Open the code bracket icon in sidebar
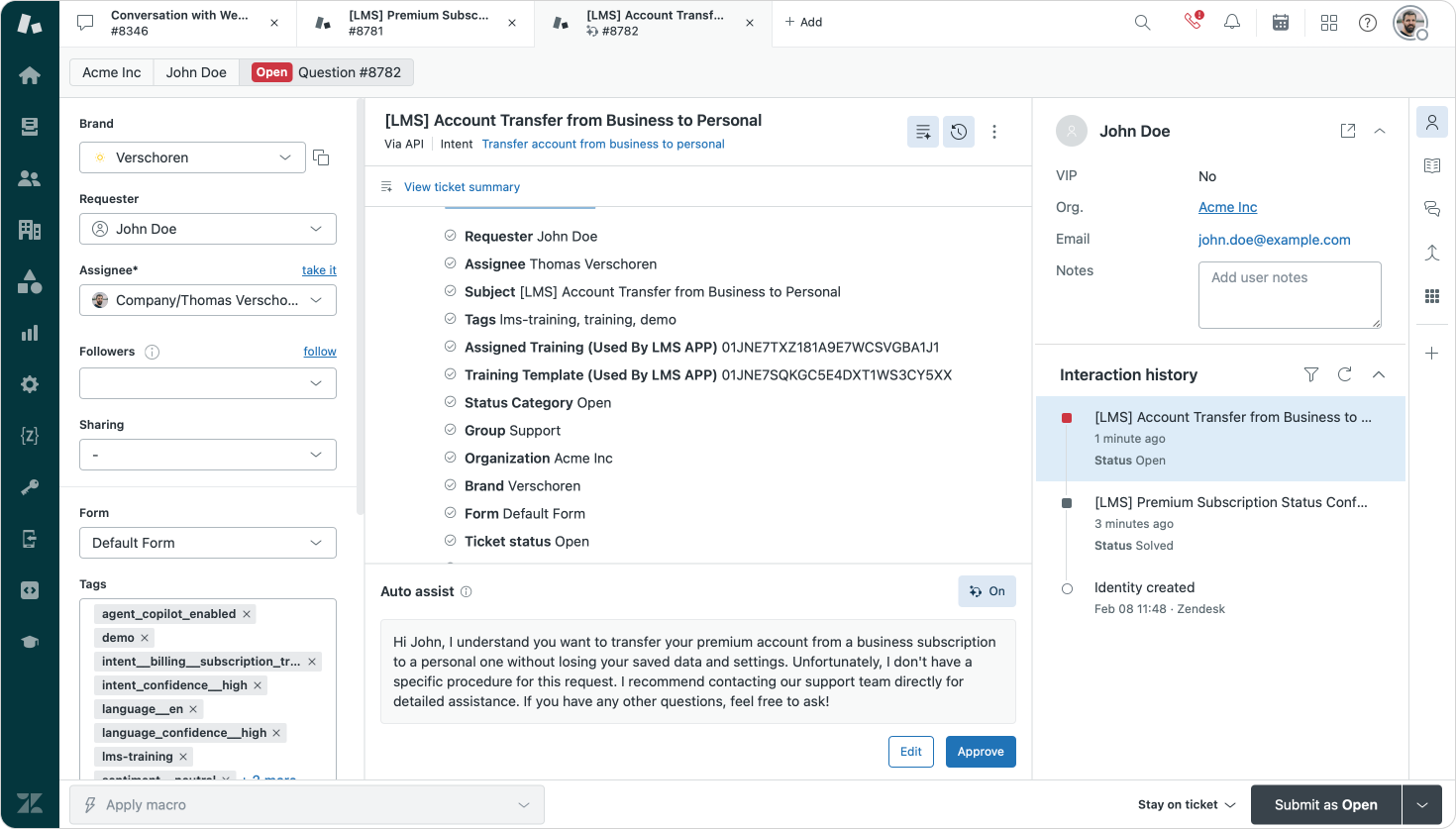 30,590
